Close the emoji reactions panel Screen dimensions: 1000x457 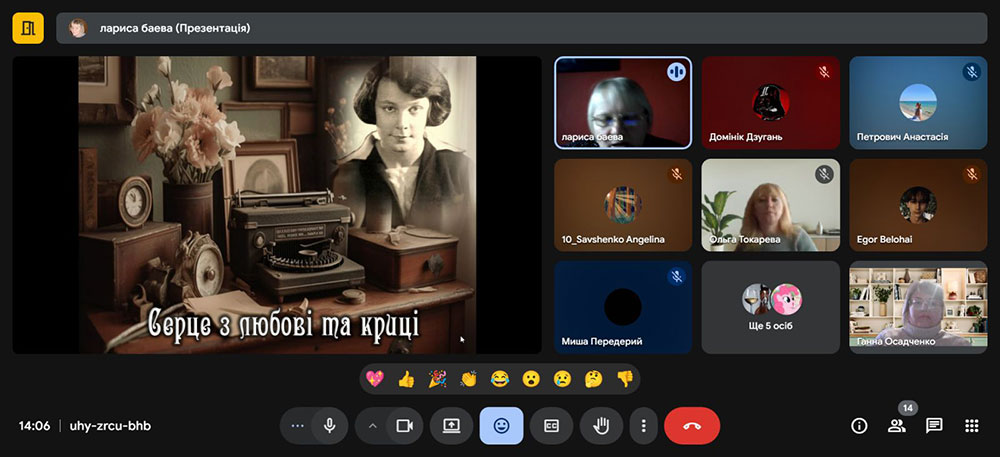pyautogui.click(x=501, y=425)
